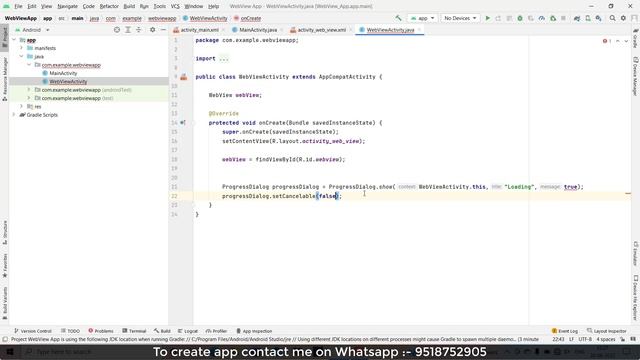This screenshot has height=360, width=640.
Task: Expand Gradle Scripts node
Action: point(14,115)
